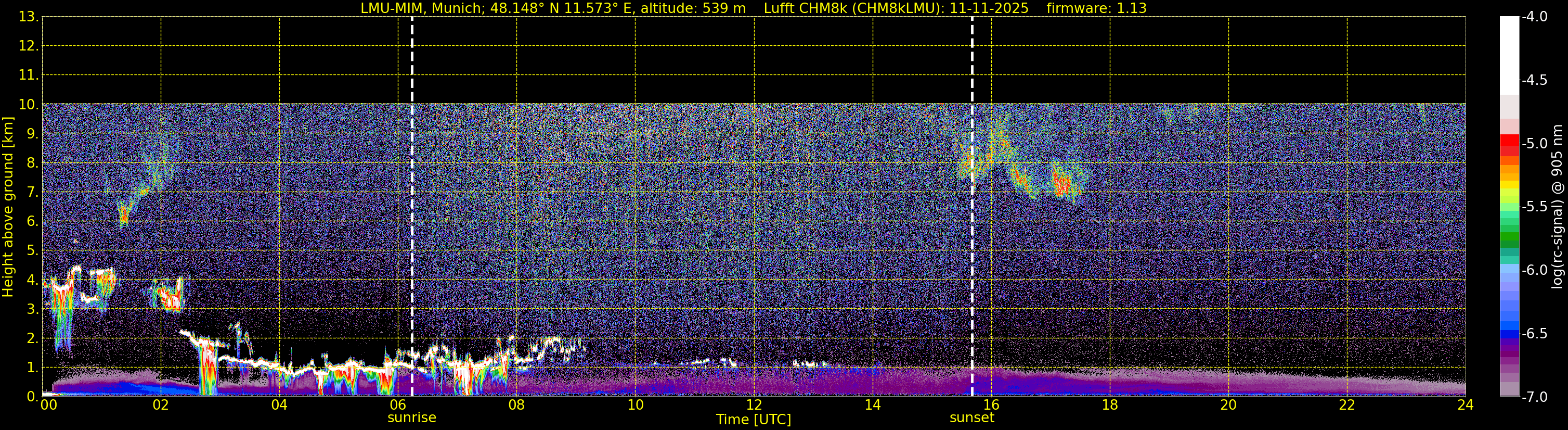Click the -7.0 colorbar tick label

tap(1534, 397)
